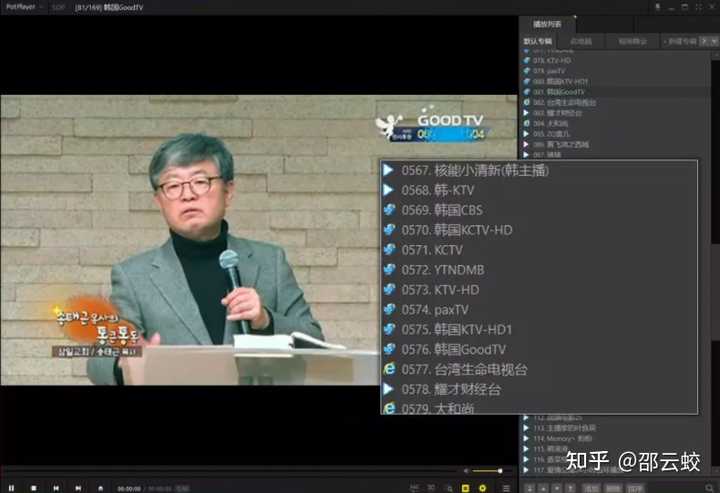Select playlist item 084. 大和尚
Screen dimensions: 720x493
[615, 123]
